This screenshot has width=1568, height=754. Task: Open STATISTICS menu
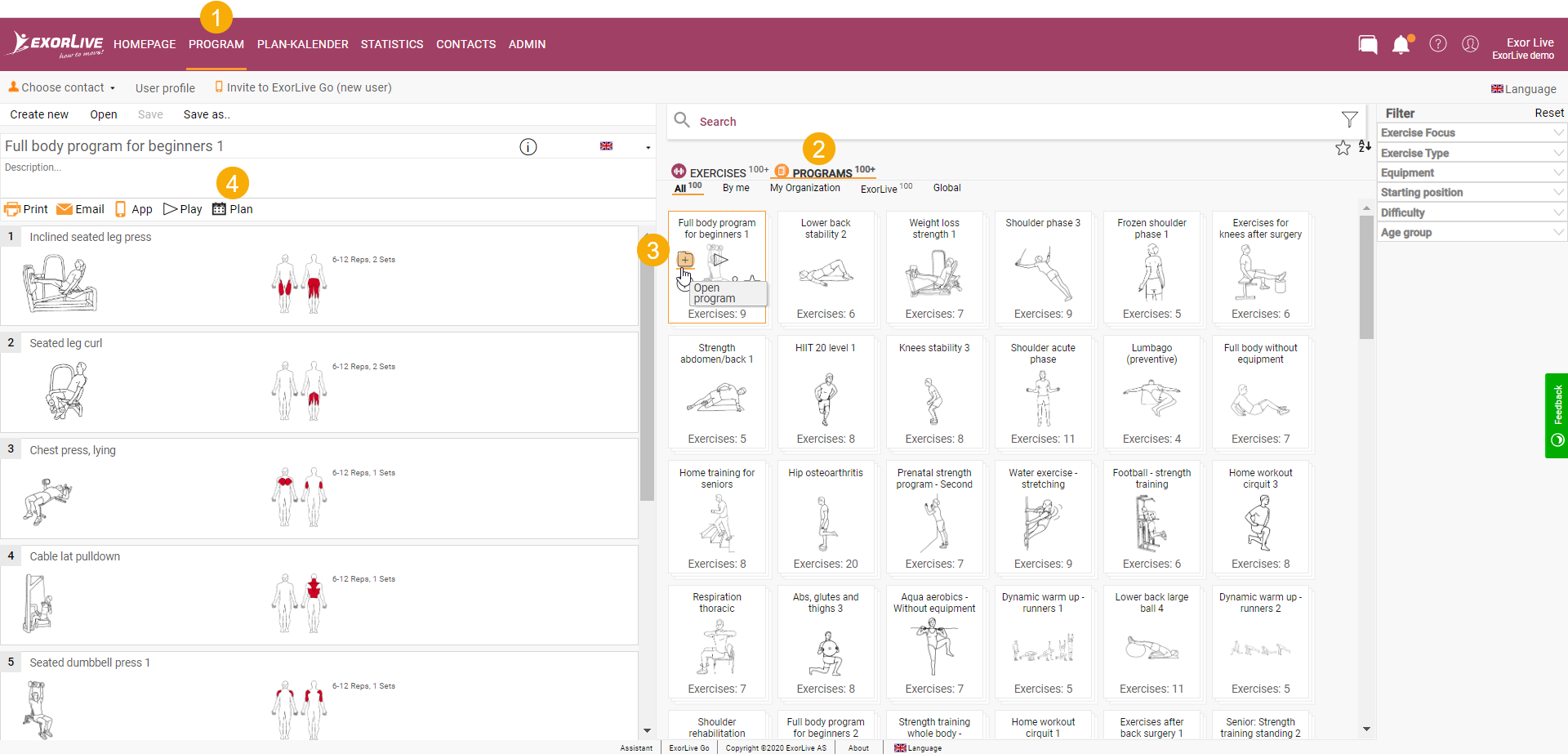(392, 44)
